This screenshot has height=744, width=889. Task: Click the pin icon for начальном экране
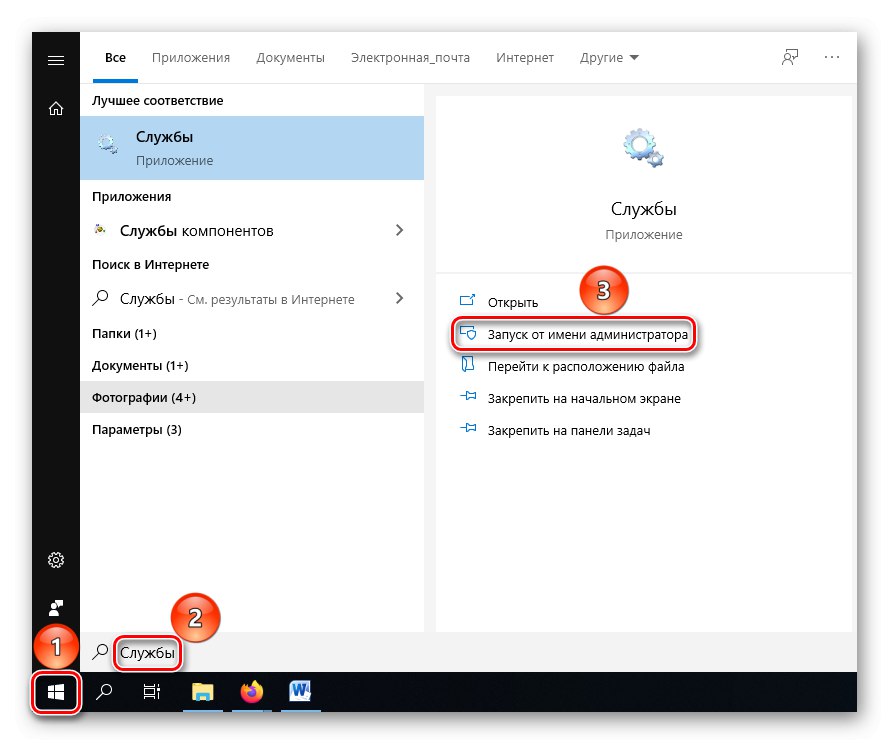point(468,396)
